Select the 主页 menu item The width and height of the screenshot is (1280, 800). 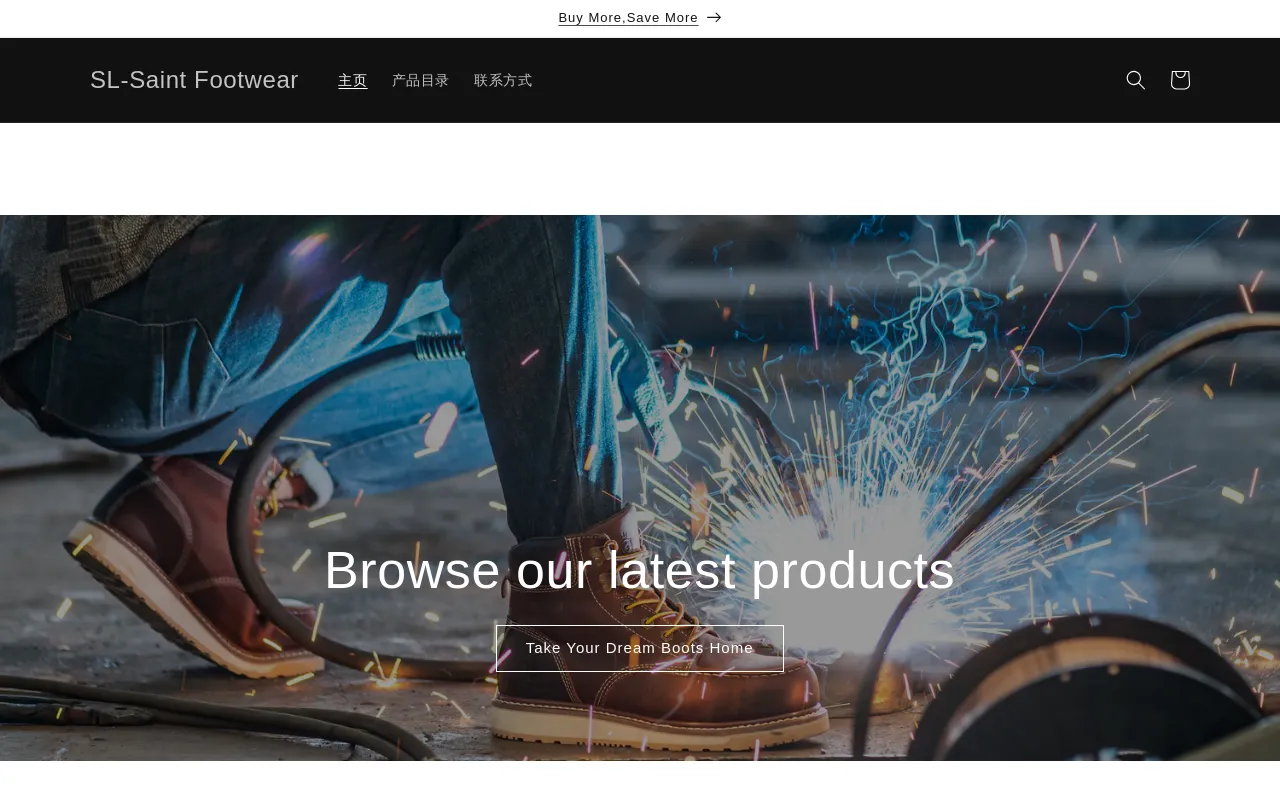pos(352,81)
